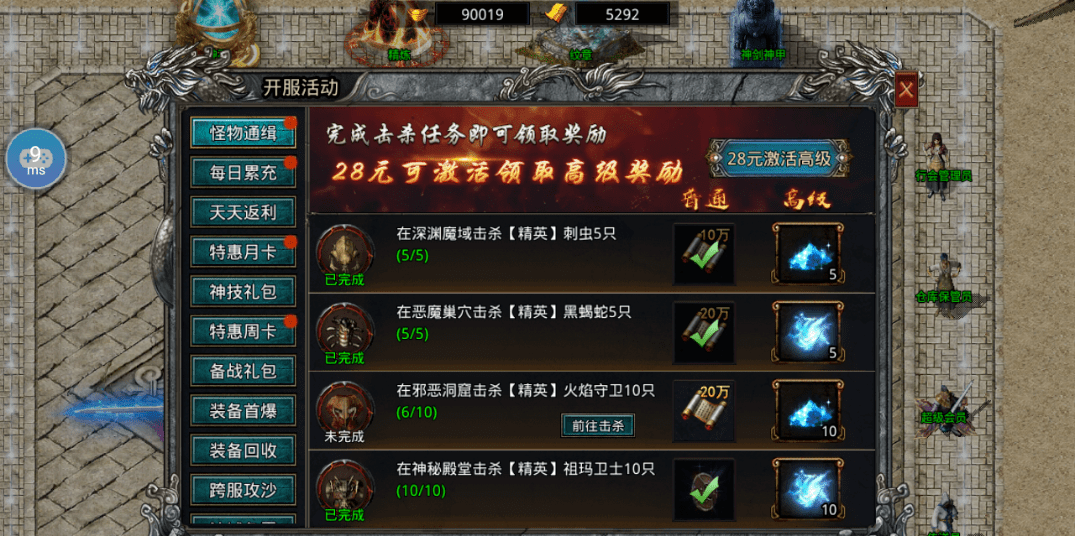Open the 天天返利 tab

click(243, 212)
